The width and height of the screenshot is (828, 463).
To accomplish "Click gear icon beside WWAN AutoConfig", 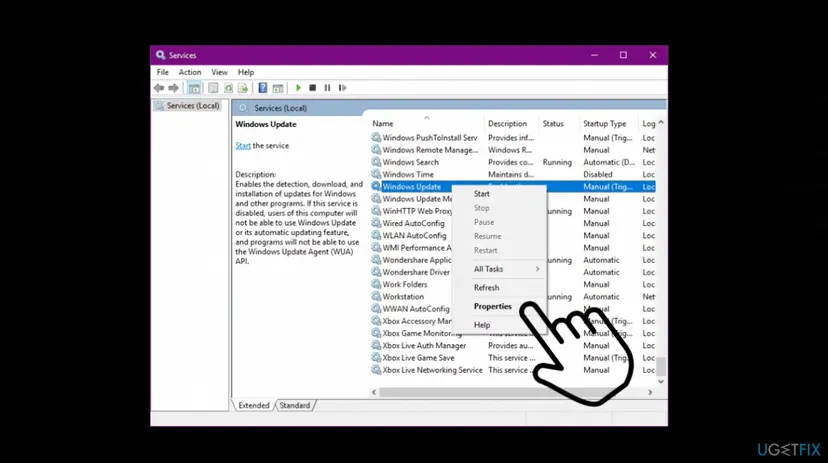I will coord(376,308).
